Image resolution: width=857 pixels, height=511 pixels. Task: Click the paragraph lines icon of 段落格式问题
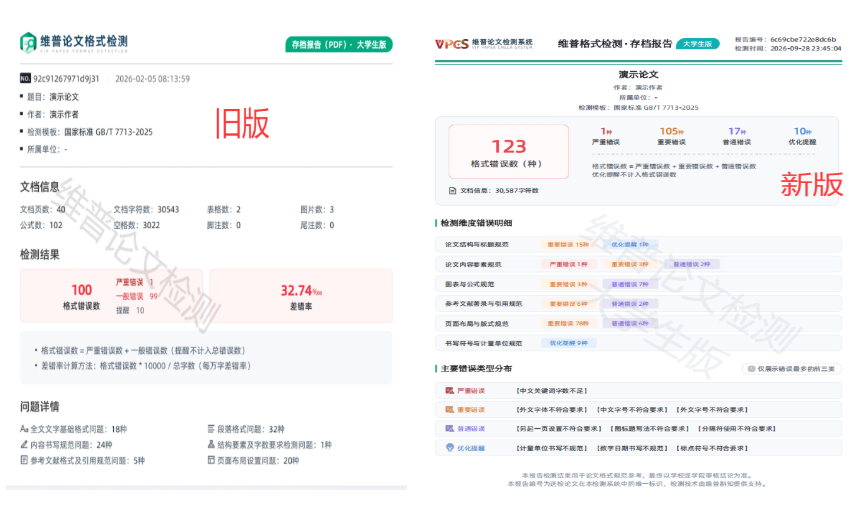(211, 429)
